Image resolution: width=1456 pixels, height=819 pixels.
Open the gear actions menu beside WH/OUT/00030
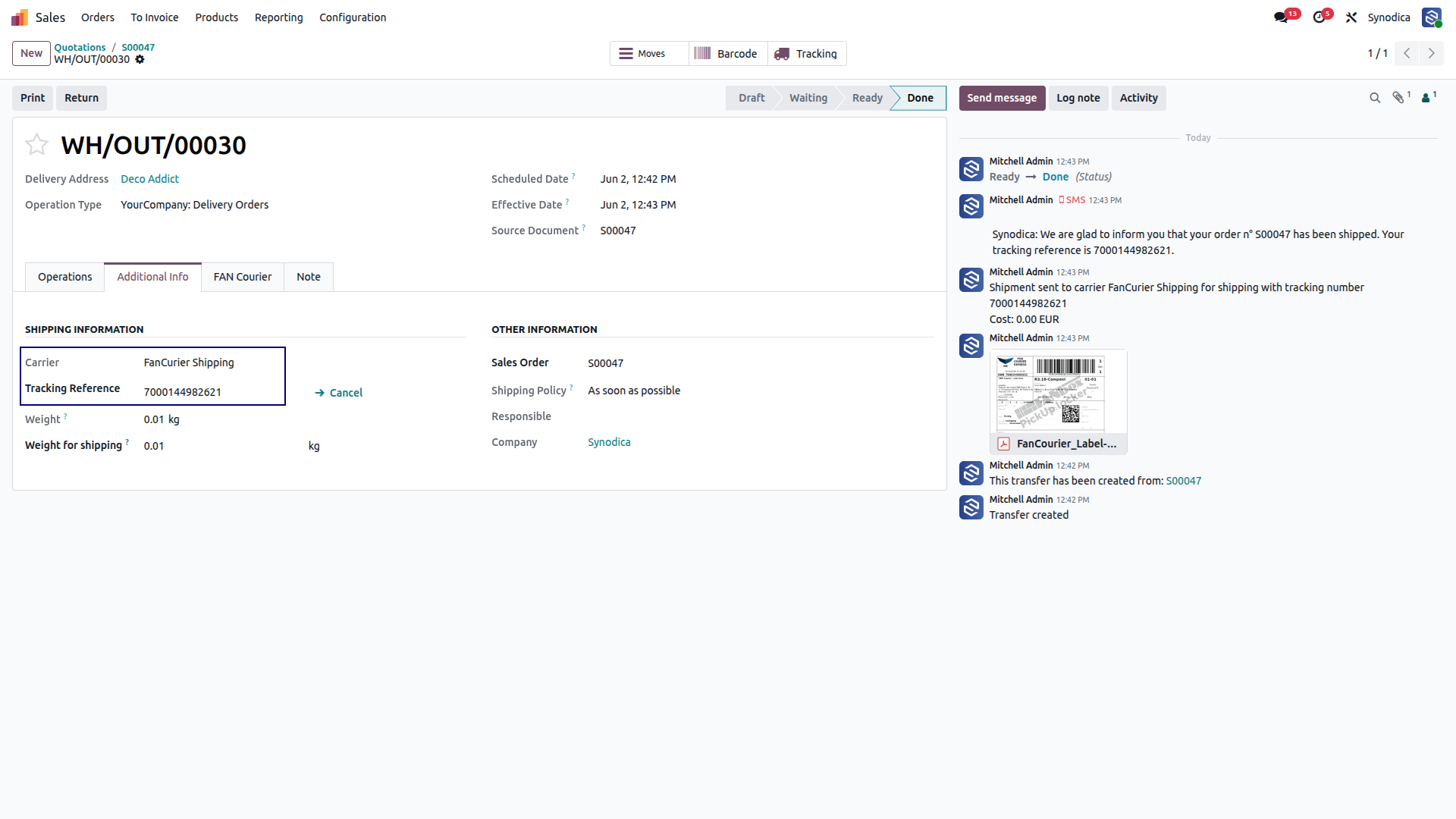[140, 60]
